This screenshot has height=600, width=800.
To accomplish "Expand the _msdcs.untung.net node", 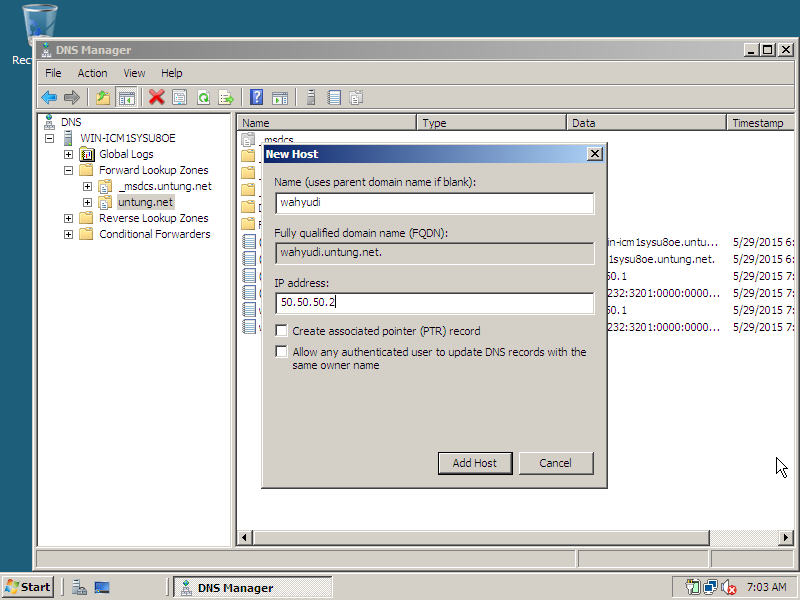I will coord(87,186).
